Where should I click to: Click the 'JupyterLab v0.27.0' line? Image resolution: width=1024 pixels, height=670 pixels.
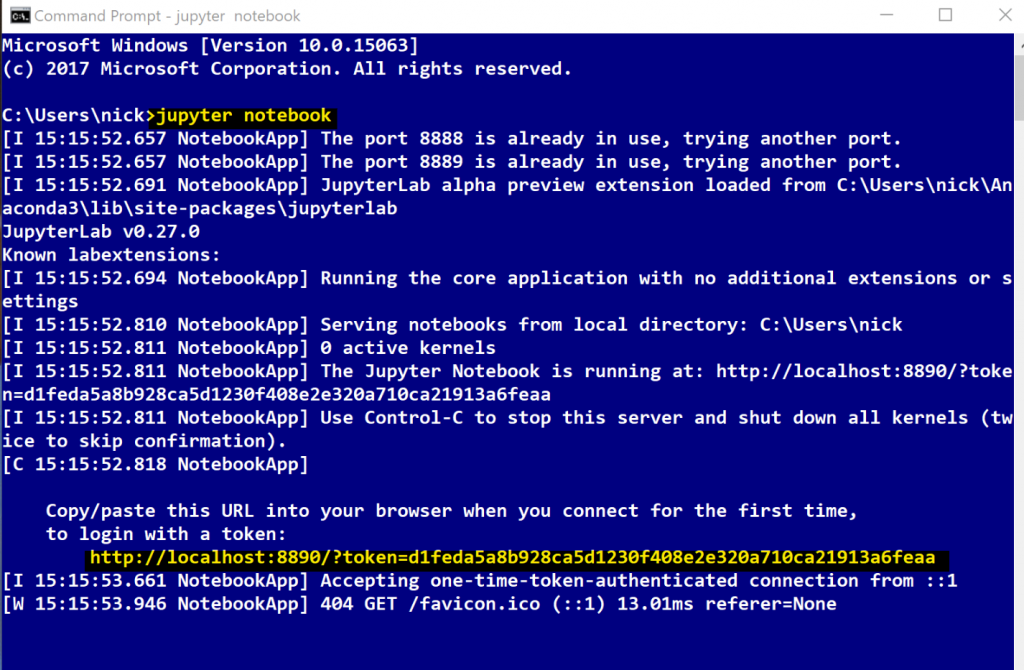click(x=101, y=232)
